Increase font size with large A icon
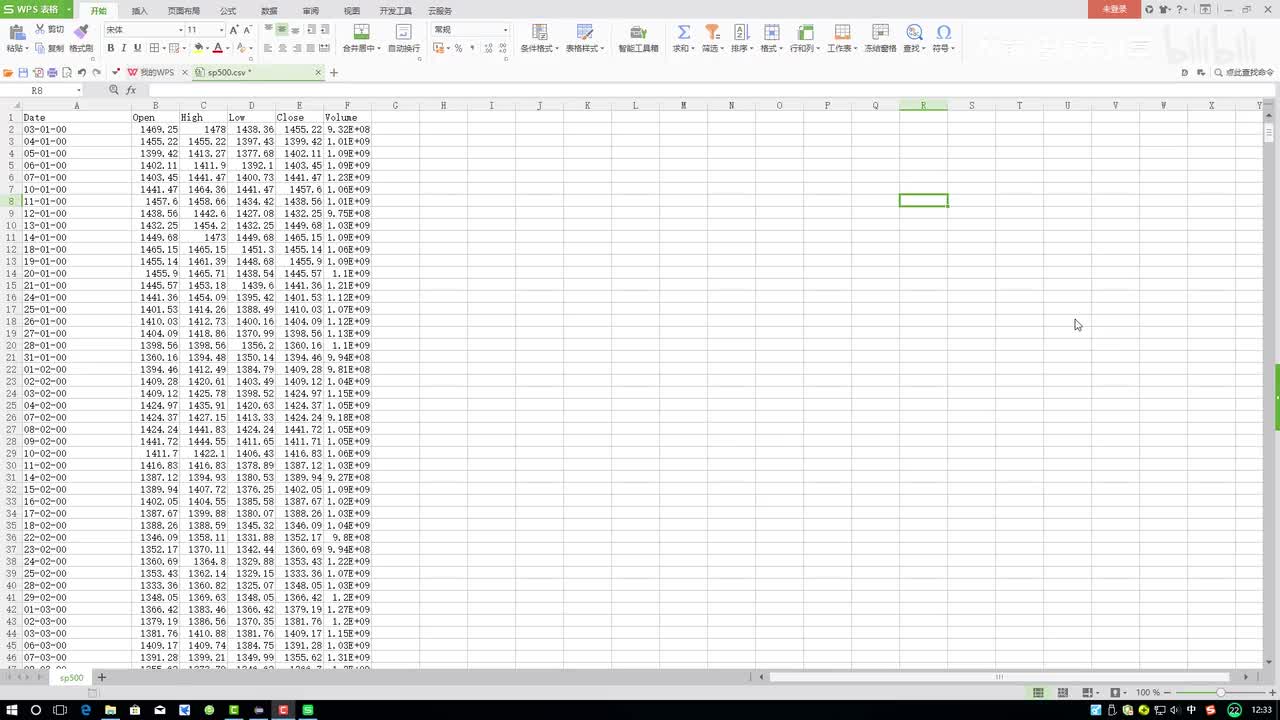This screenshot has width=1280, height=720. pyautogui.click(x=235, y=30)
